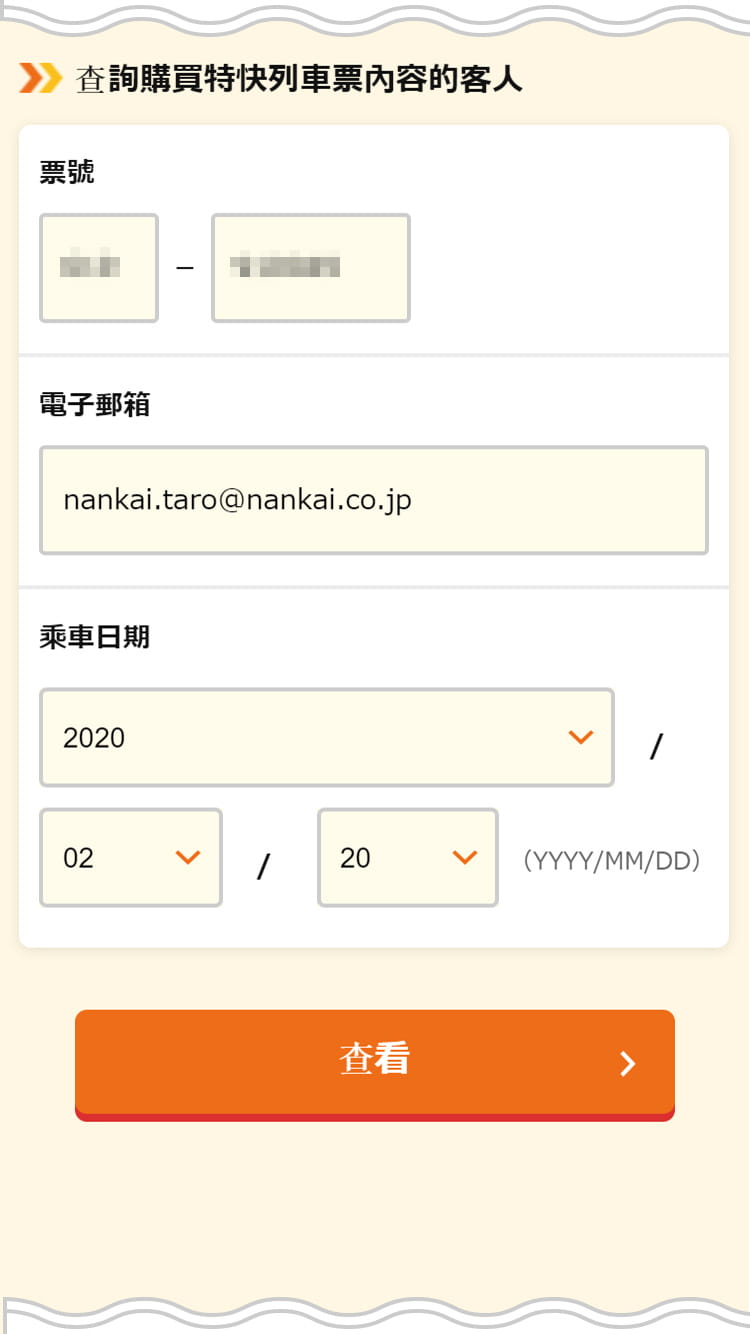The image size is (750, 1334).
Task: Expand the month dropdown chevron beside 02
Action: [x=188, y=858]
